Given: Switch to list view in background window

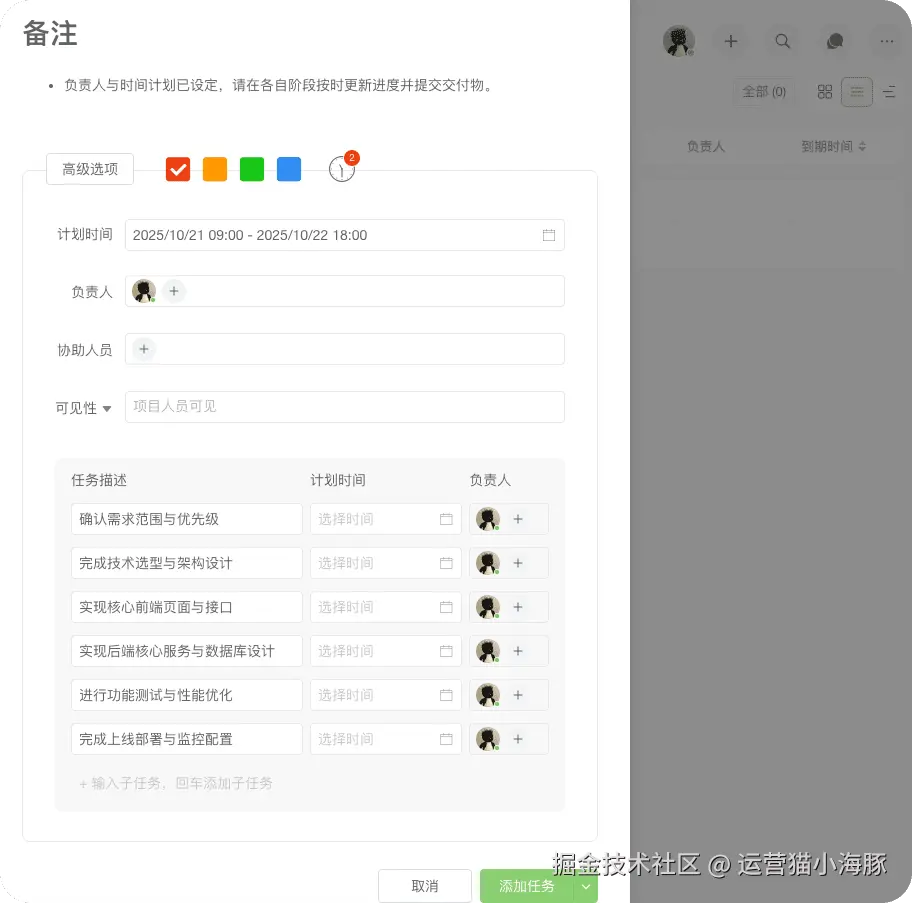Looking at the screenshot, I should pos(857,91).
